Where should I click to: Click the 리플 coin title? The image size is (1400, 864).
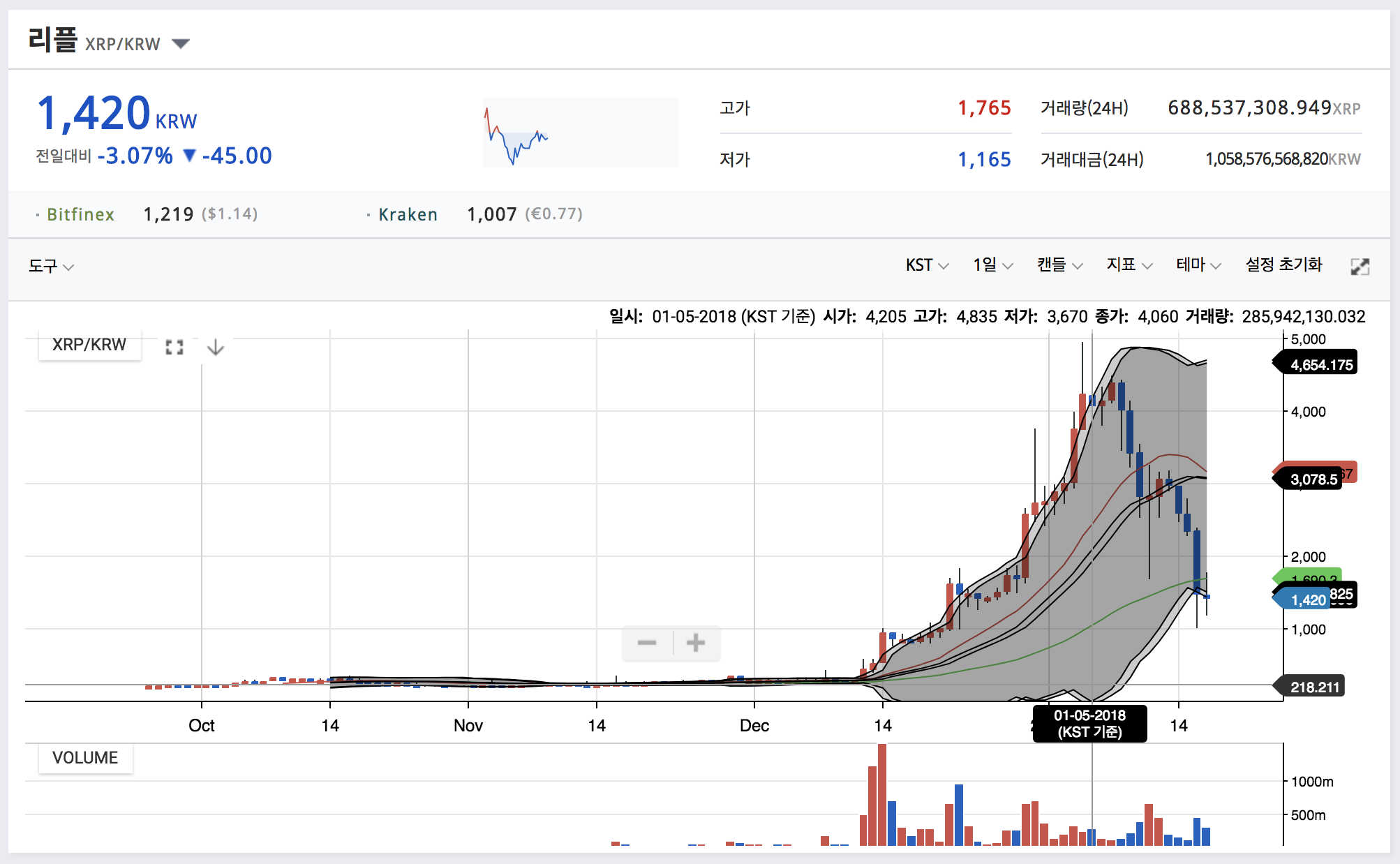[x=52, y=40]
